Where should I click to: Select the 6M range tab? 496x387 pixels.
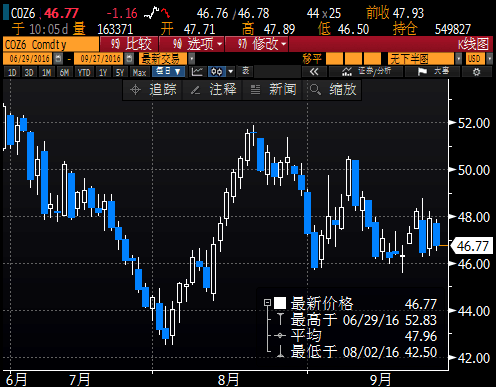[x=64, y=72]
